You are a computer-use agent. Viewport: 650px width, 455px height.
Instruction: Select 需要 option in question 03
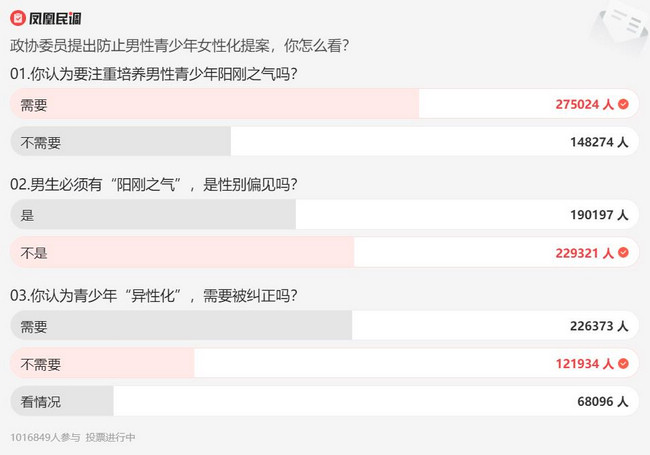[324, 326]
